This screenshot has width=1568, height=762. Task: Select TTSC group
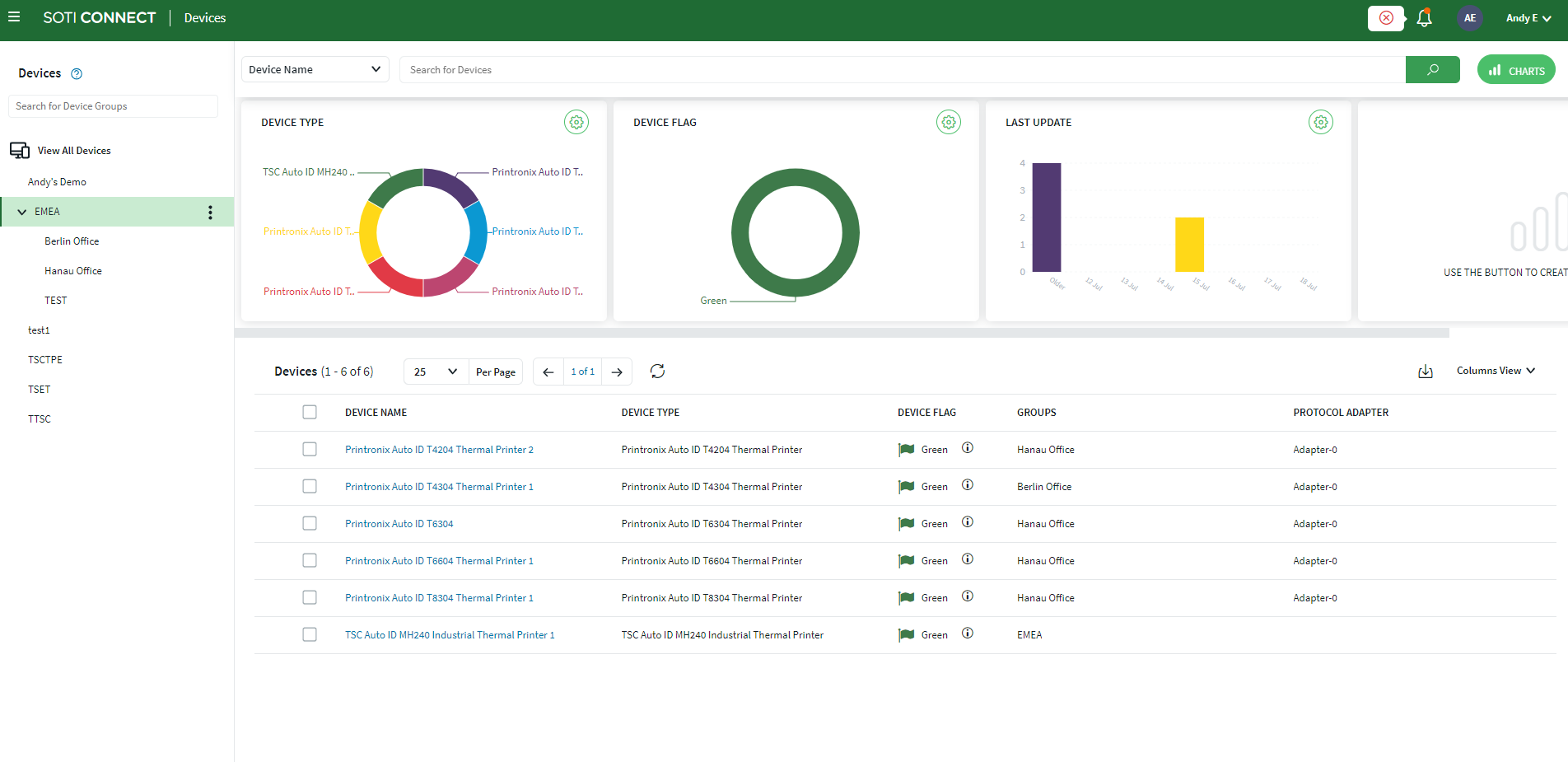point(40,419)
